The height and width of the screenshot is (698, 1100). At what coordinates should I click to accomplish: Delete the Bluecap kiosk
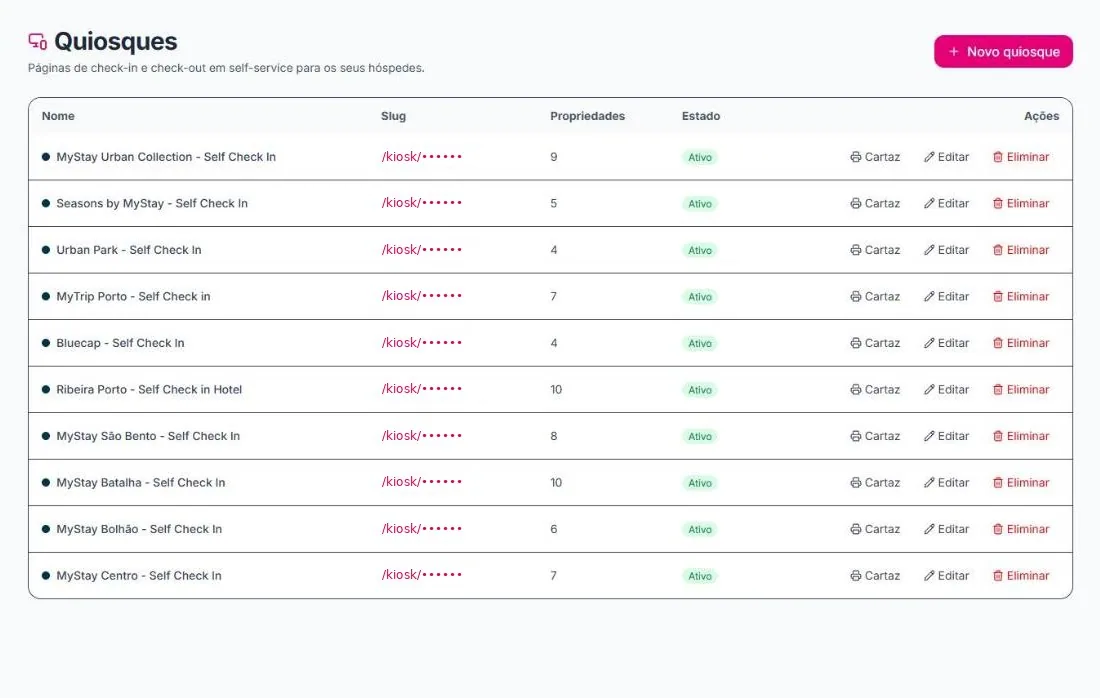1021,343
